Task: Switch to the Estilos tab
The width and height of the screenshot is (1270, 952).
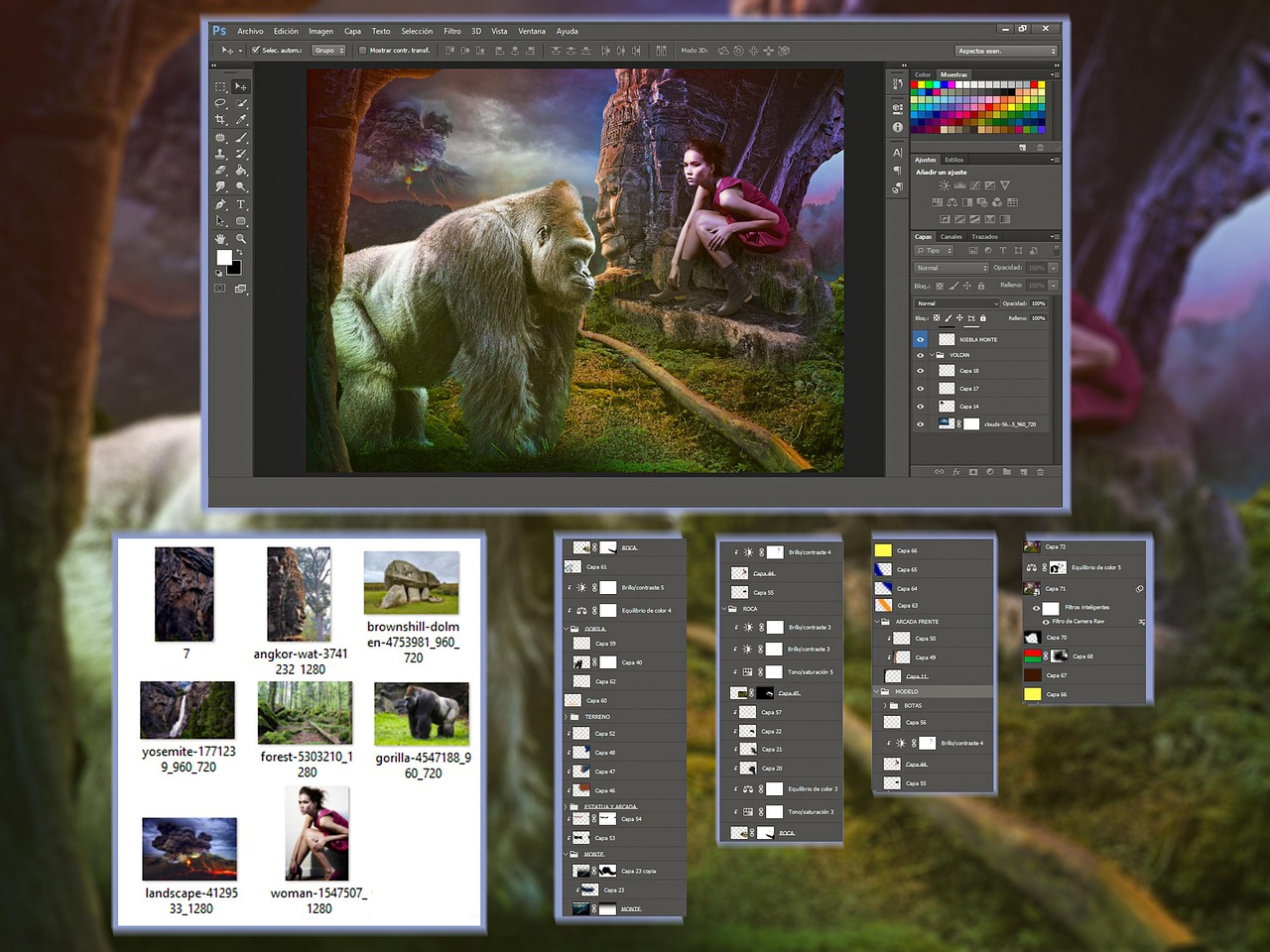Action: [x=954, y=160]
